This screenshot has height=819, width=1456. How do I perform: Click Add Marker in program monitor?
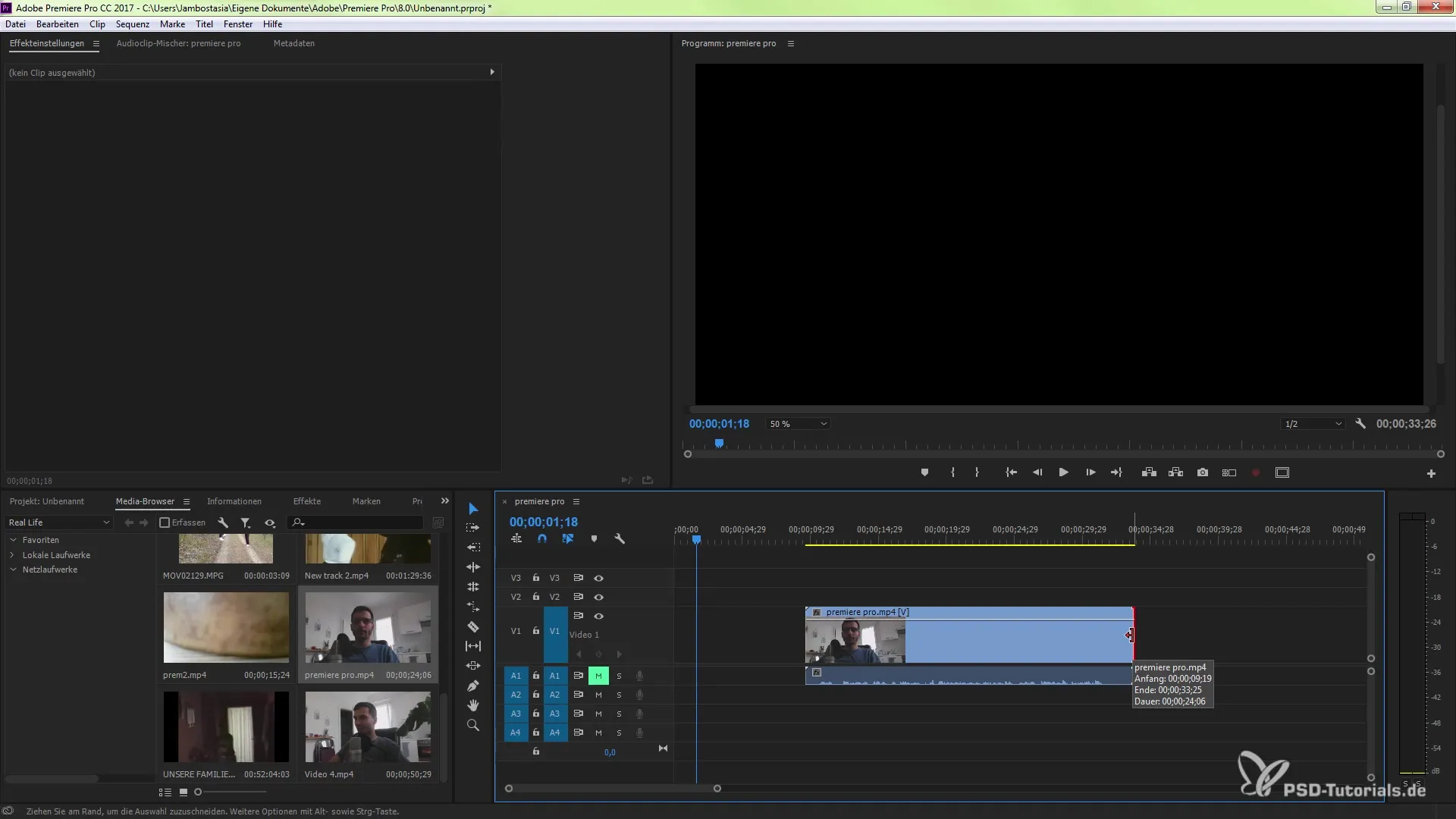coord(924,472)
